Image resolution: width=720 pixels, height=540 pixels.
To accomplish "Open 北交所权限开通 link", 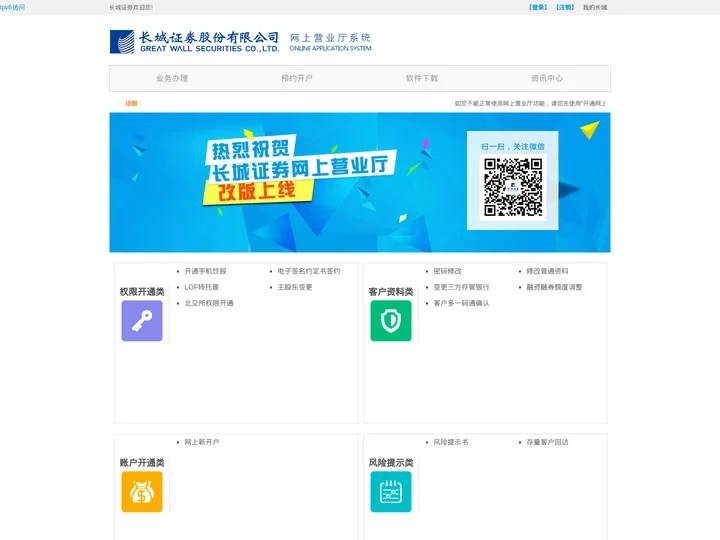I will click(209, 303).
